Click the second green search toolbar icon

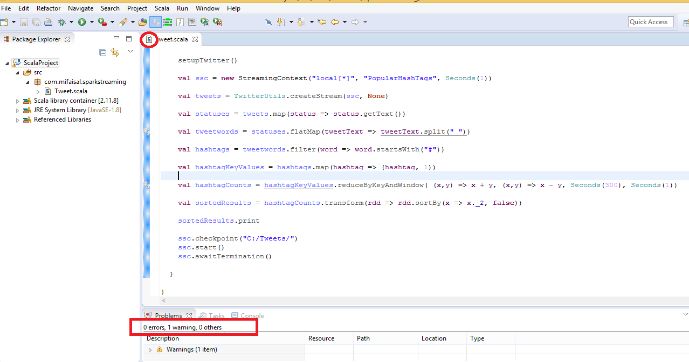tap(218, 22)
